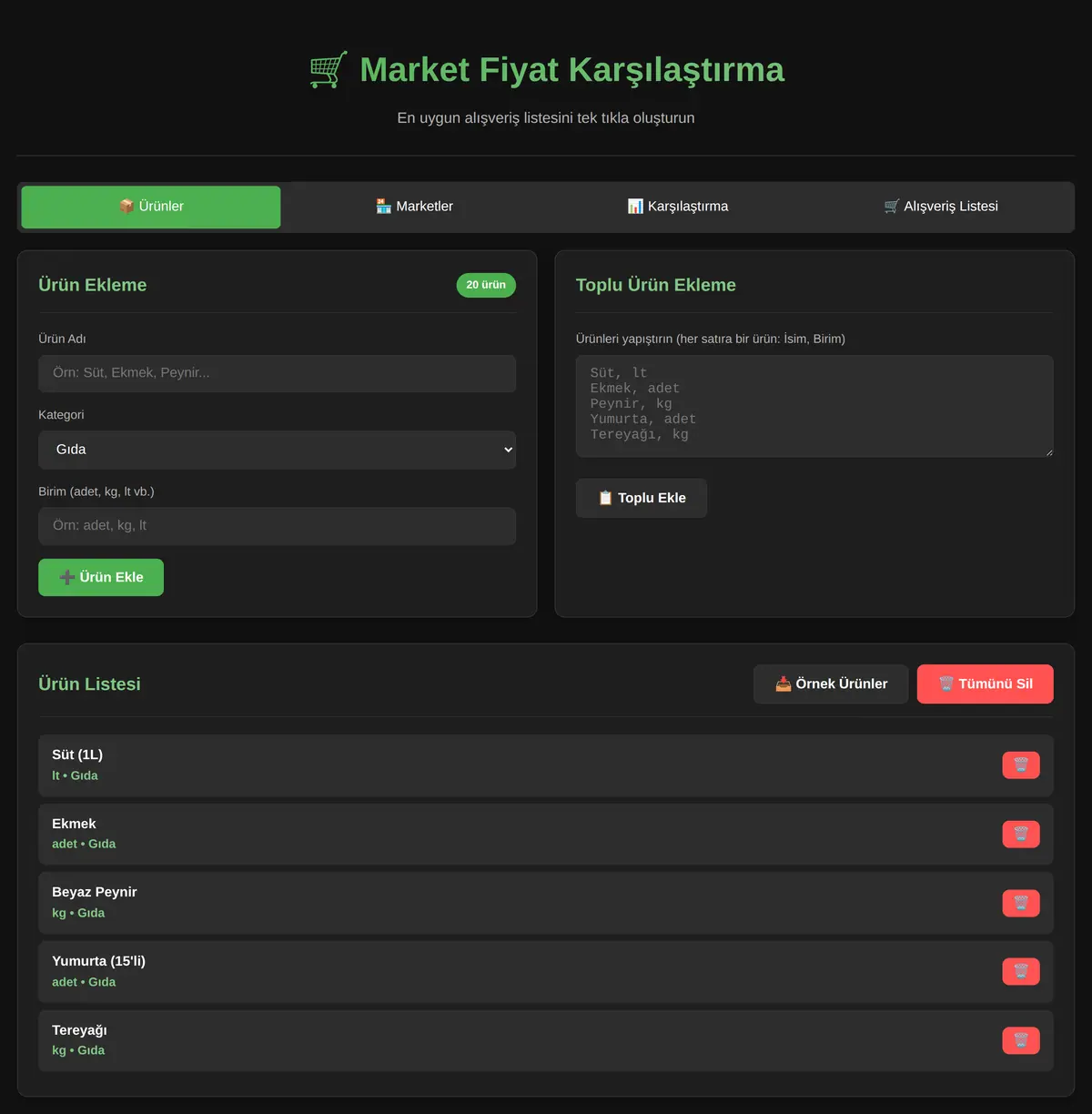The image size is (1092, 1114).
Task: Click the Market Fiyat Karşılaştırma title
Action: click(571, 70)
